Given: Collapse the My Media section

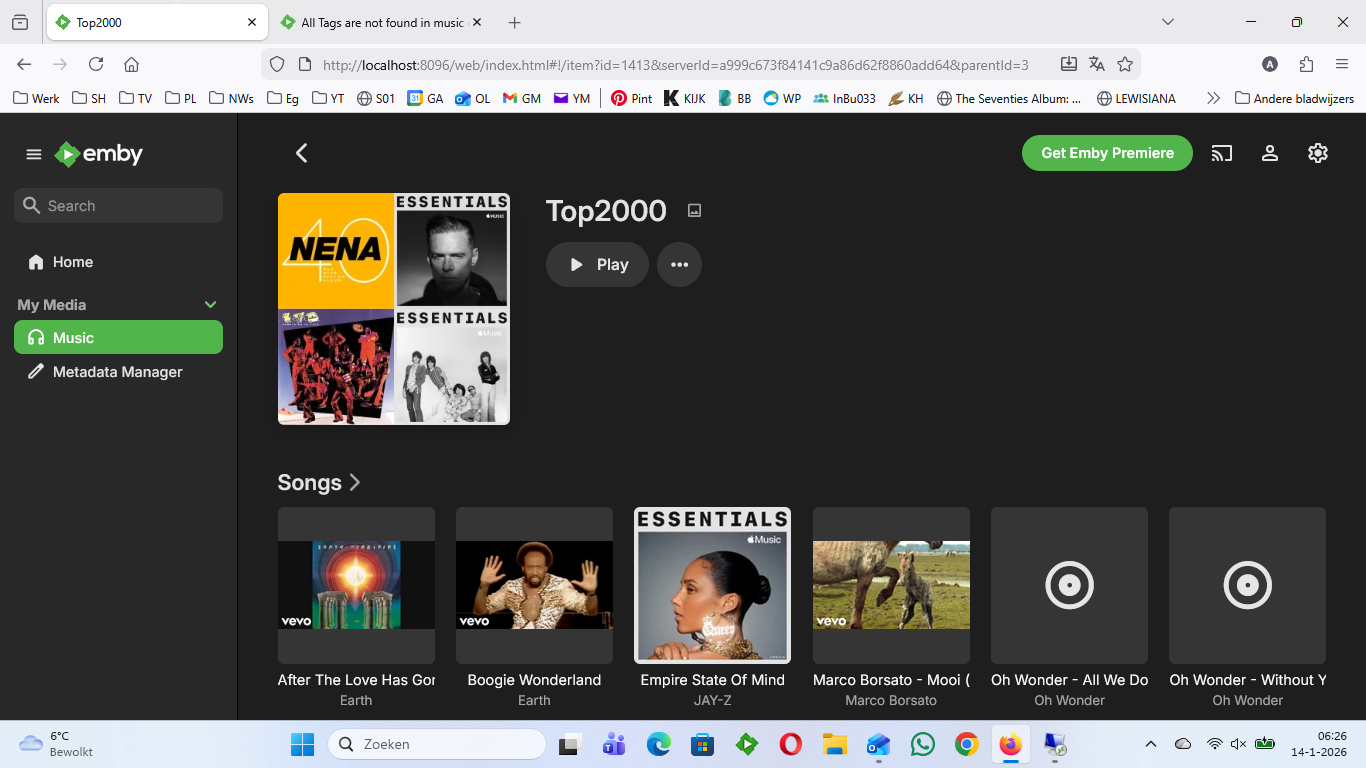Looking at the screenshot, I should 210,304.
